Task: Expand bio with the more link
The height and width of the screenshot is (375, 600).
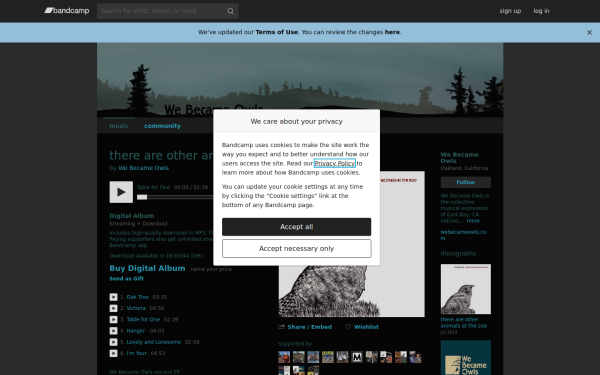Action: click(x=473, y=221)
